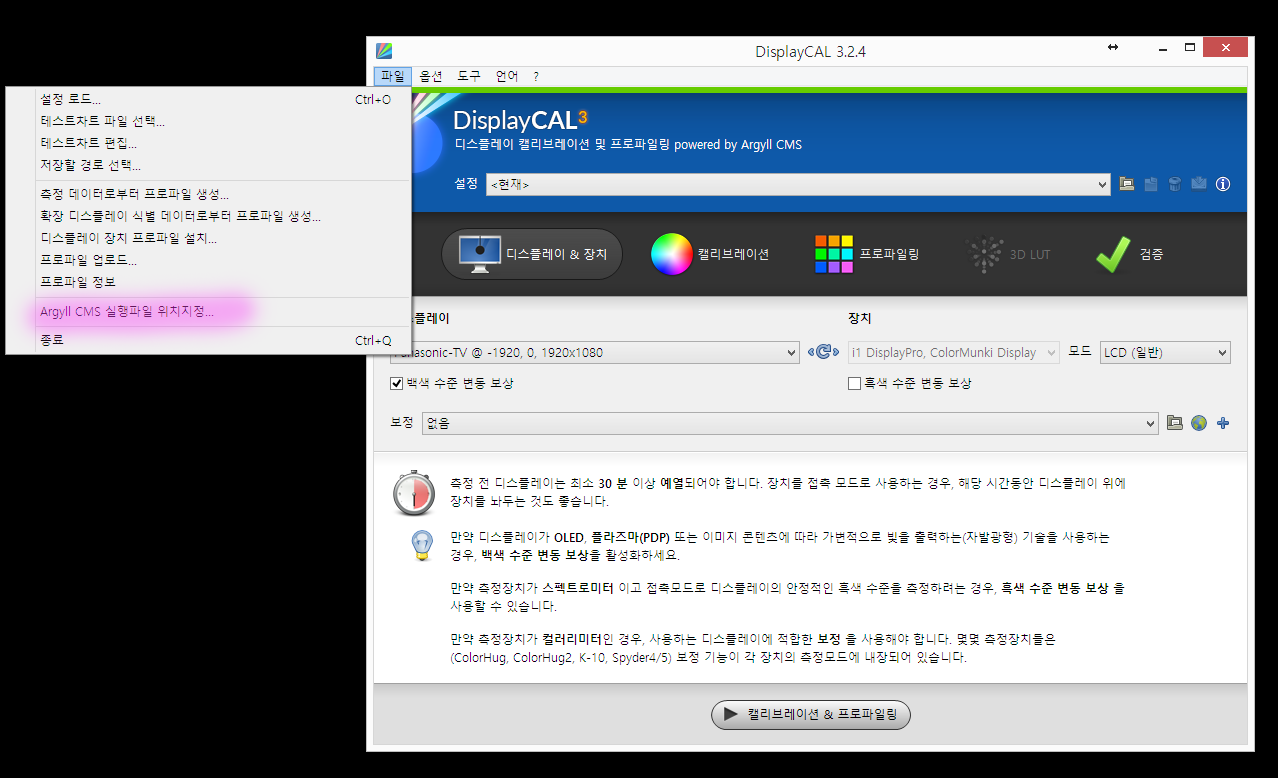Image resolution: width=1278 pixels, height=778 pixels.
Task: Open the 검증 verification tab
Action: (x=1129, y=254)
